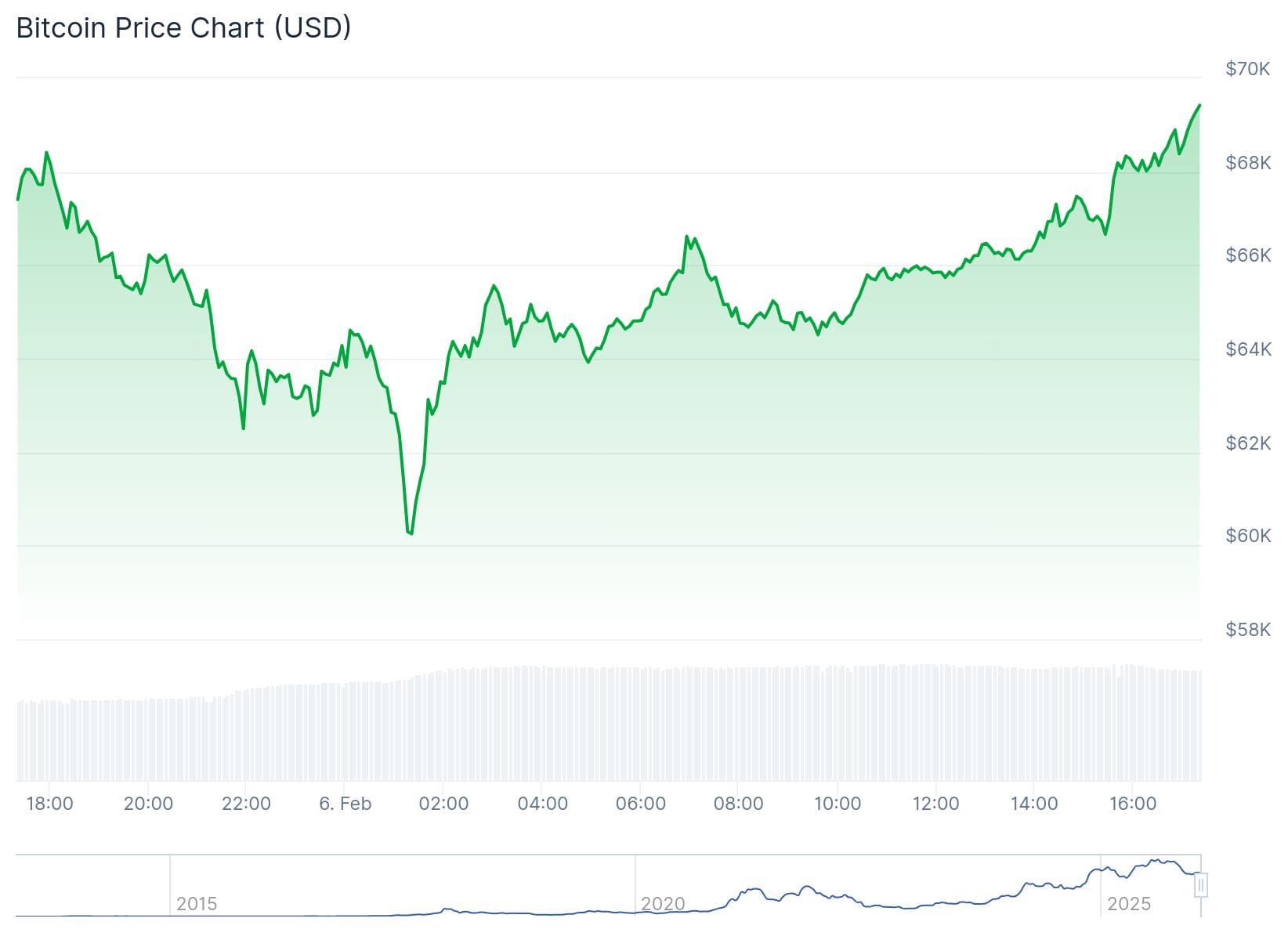Select the 6. Feb date axis label
This screenshot has width=1288, height=940.
[346, 804]
